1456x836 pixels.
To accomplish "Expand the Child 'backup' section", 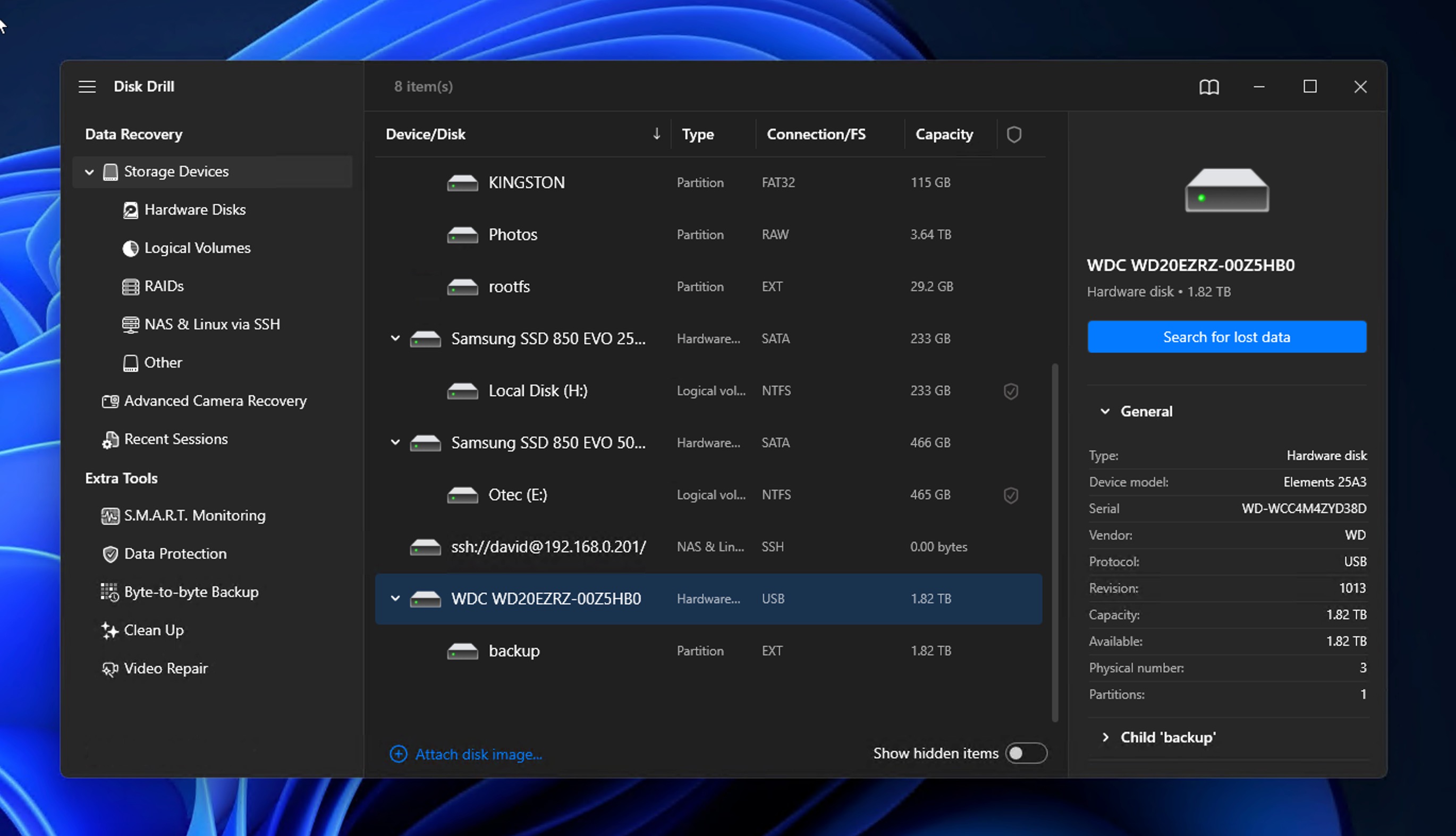I will point(1105,737).
